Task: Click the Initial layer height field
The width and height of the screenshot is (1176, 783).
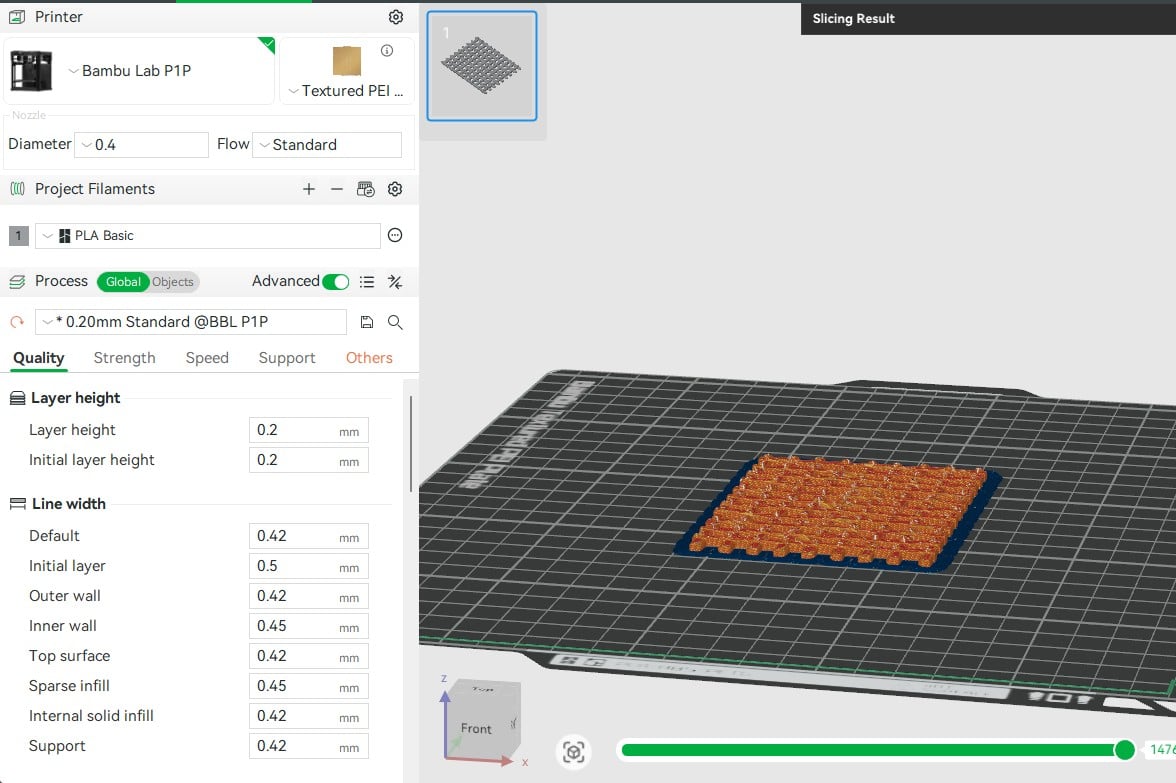Action: pos(308,460)
